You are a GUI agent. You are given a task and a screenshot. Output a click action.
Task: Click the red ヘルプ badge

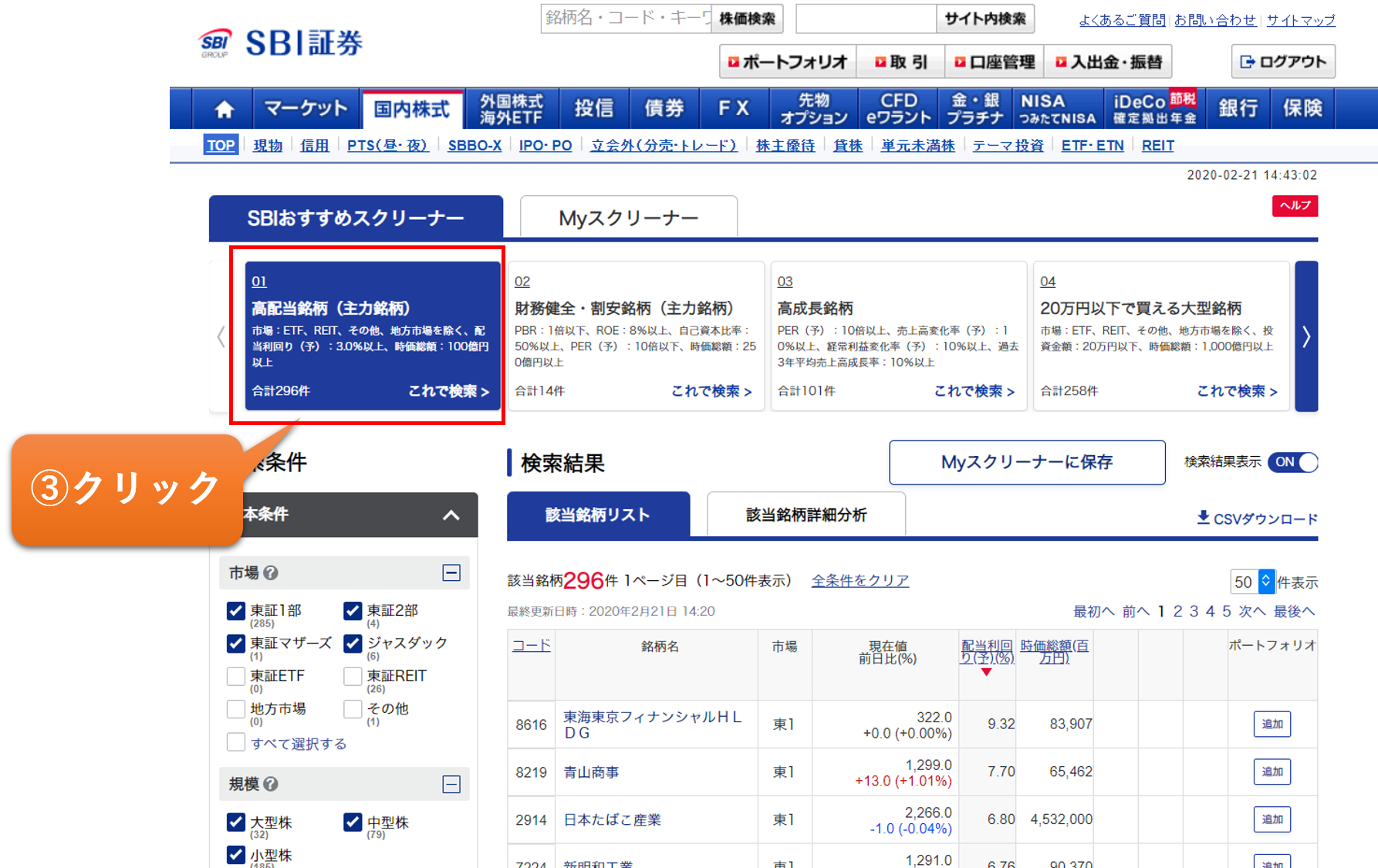click(1295, 205)
